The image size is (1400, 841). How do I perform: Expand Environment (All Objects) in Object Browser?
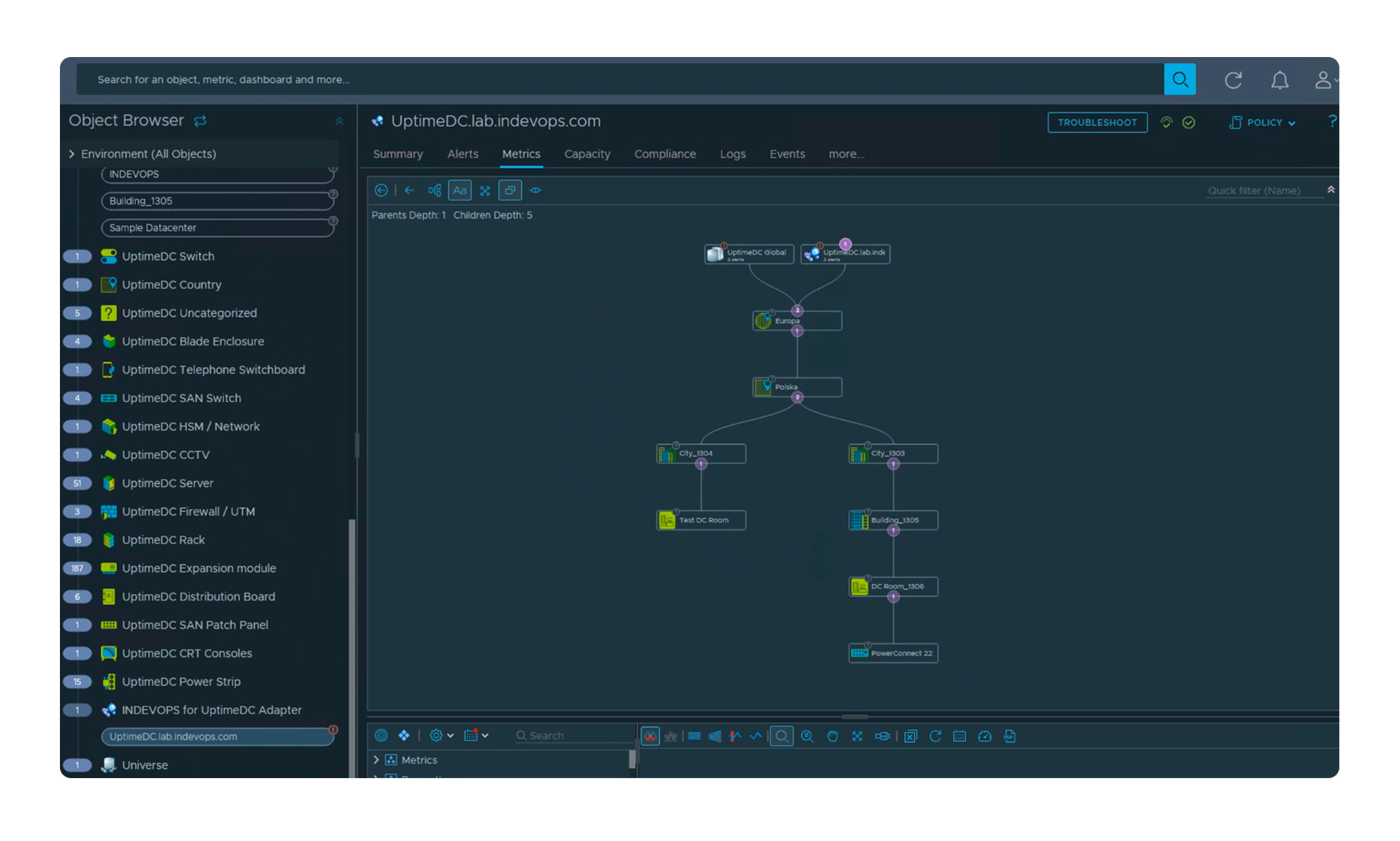pos(72,154)
